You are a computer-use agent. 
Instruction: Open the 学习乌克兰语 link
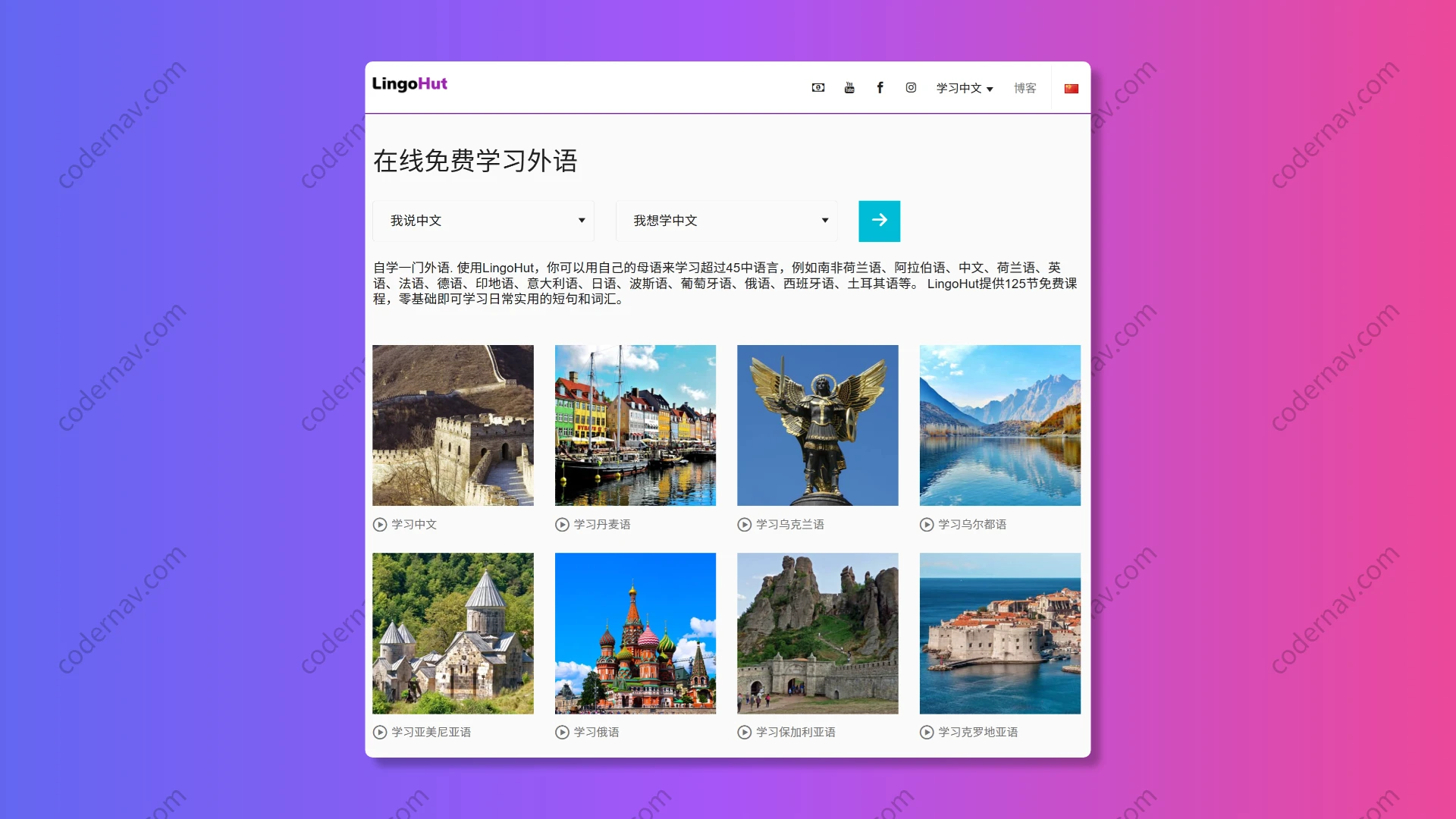(x=789, y=525)
